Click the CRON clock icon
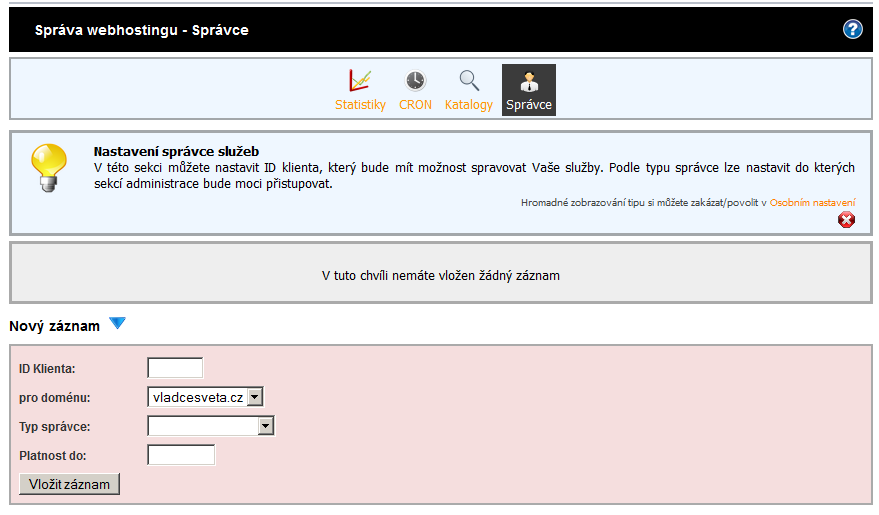The image size is (879, 515). [415, 81]
